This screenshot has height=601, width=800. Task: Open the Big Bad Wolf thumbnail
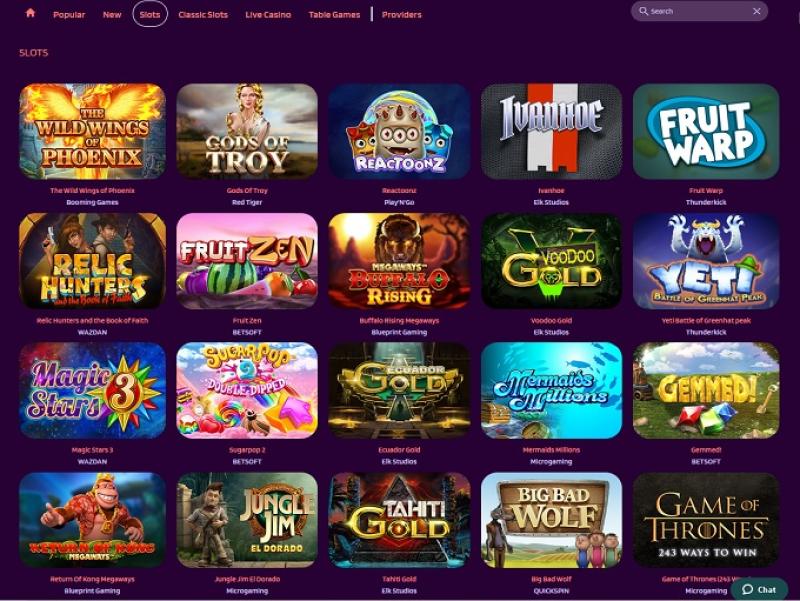pos(551,520)
